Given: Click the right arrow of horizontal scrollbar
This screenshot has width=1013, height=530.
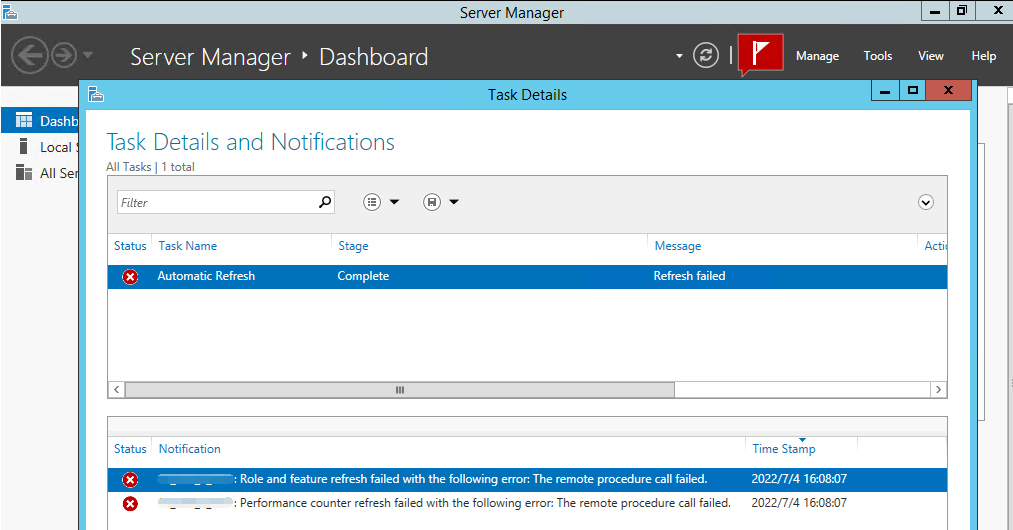Looking at the screenshot, I should click(x=939, y=390).
